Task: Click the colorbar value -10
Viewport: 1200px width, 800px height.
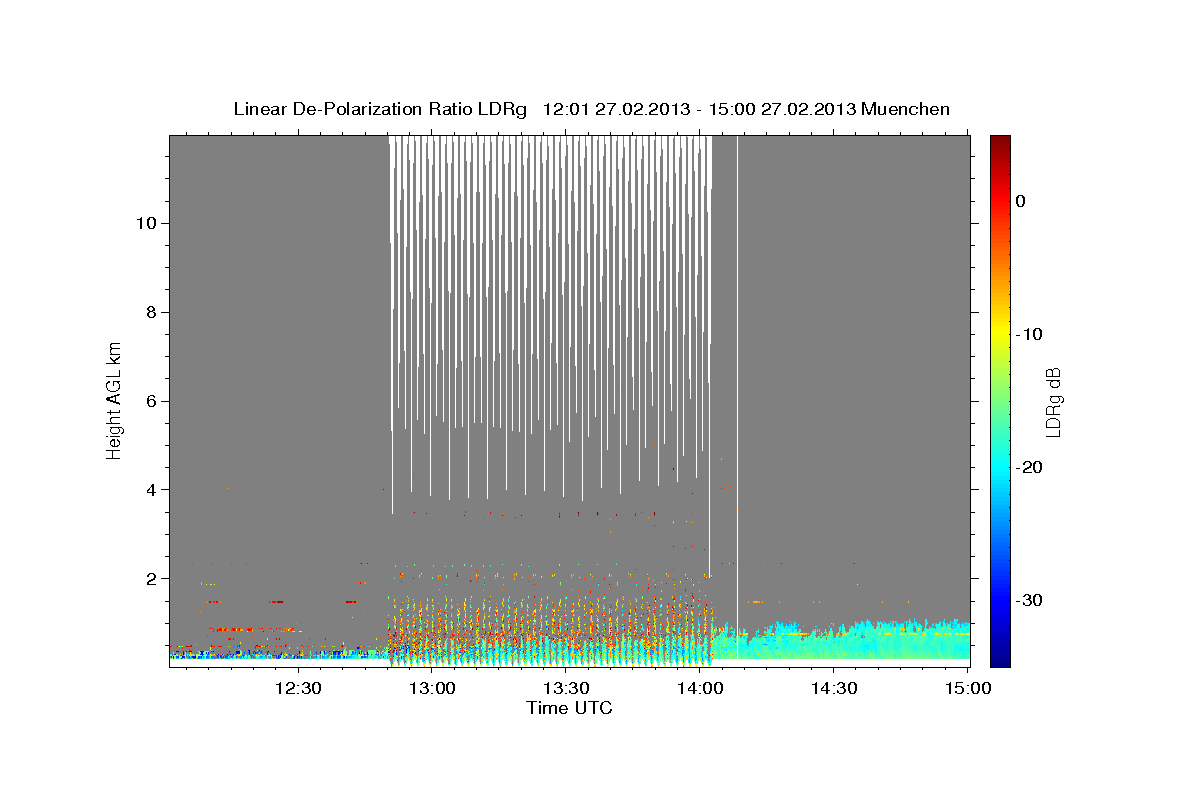Action: tap(1030, 334)
